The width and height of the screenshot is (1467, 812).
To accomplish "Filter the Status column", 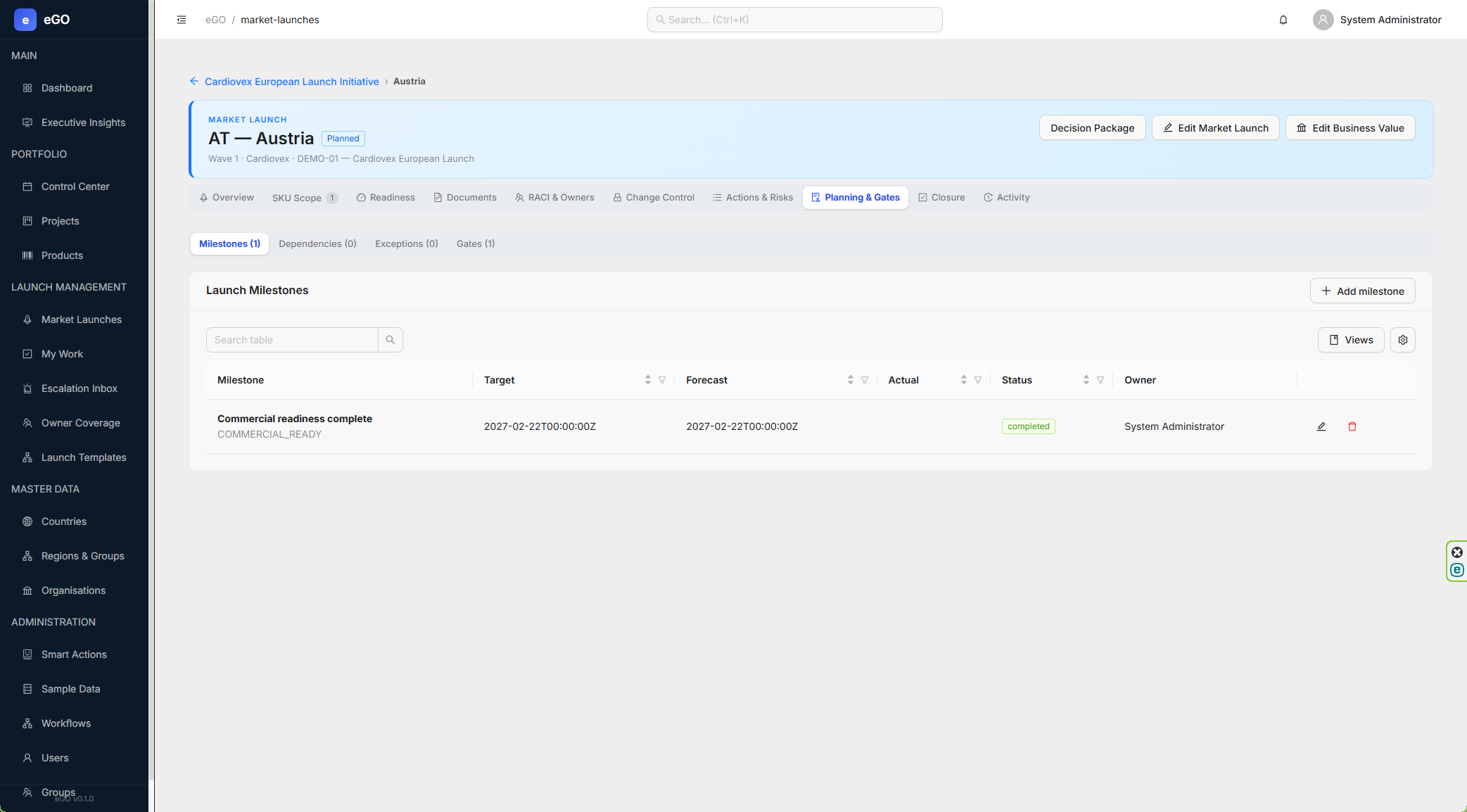I will (x=1100, y=380).
